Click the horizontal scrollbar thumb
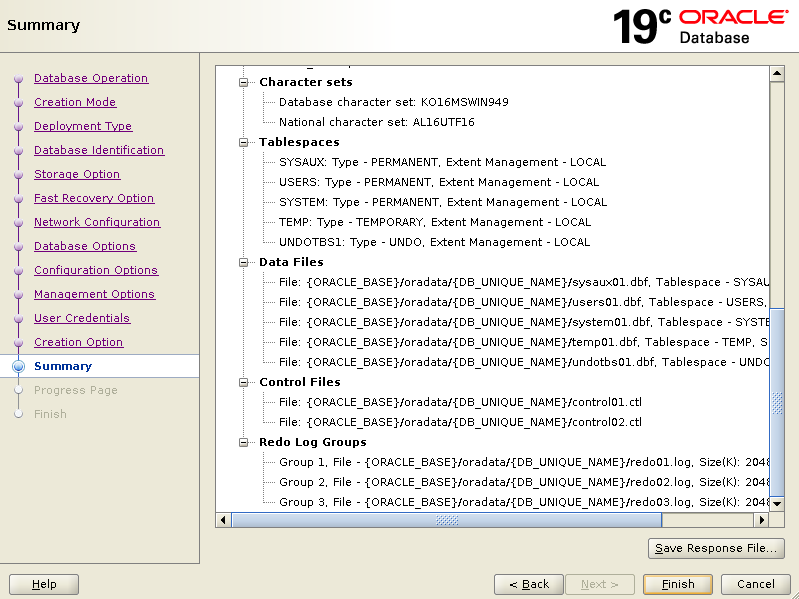The height and width of the screenshot is (599, 799). point(447,520)
